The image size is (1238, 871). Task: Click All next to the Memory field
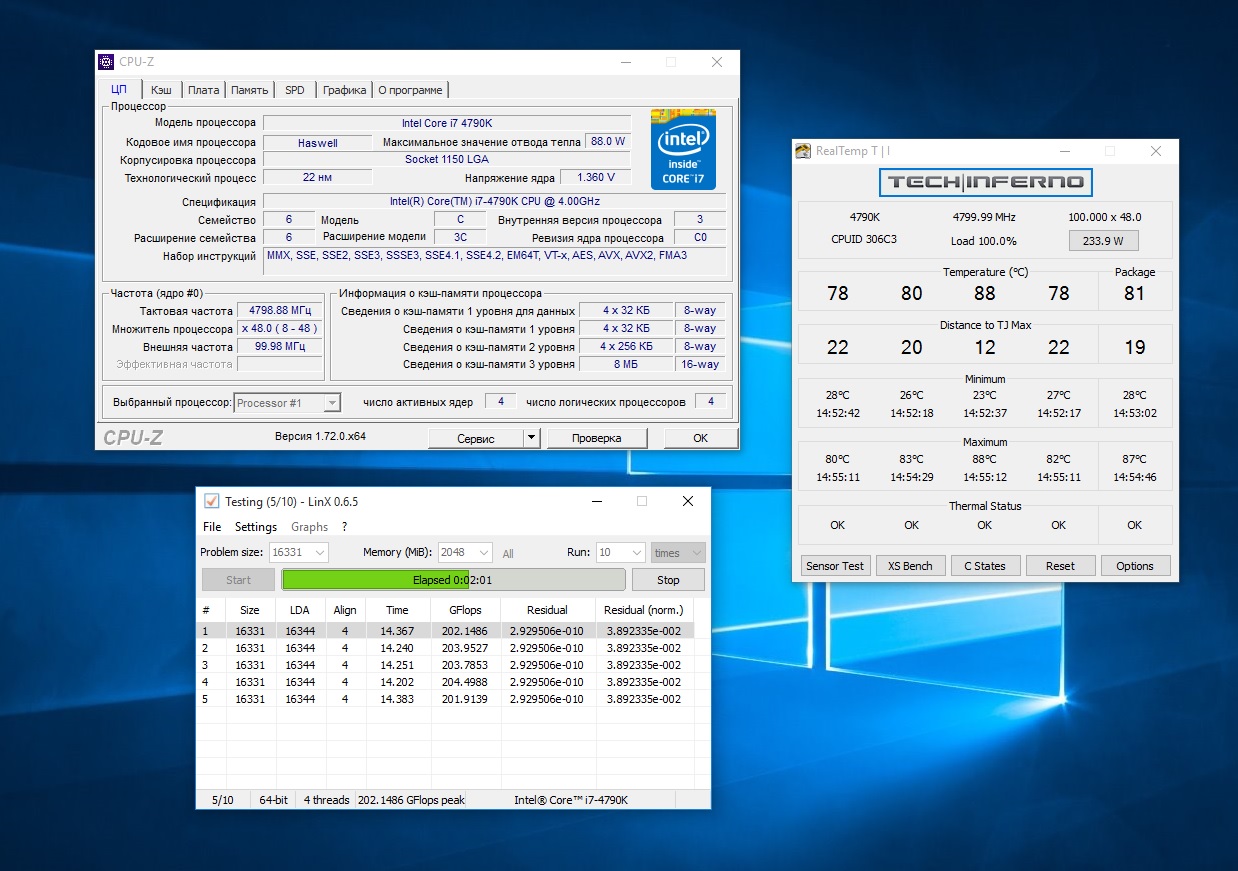(508, 553)
